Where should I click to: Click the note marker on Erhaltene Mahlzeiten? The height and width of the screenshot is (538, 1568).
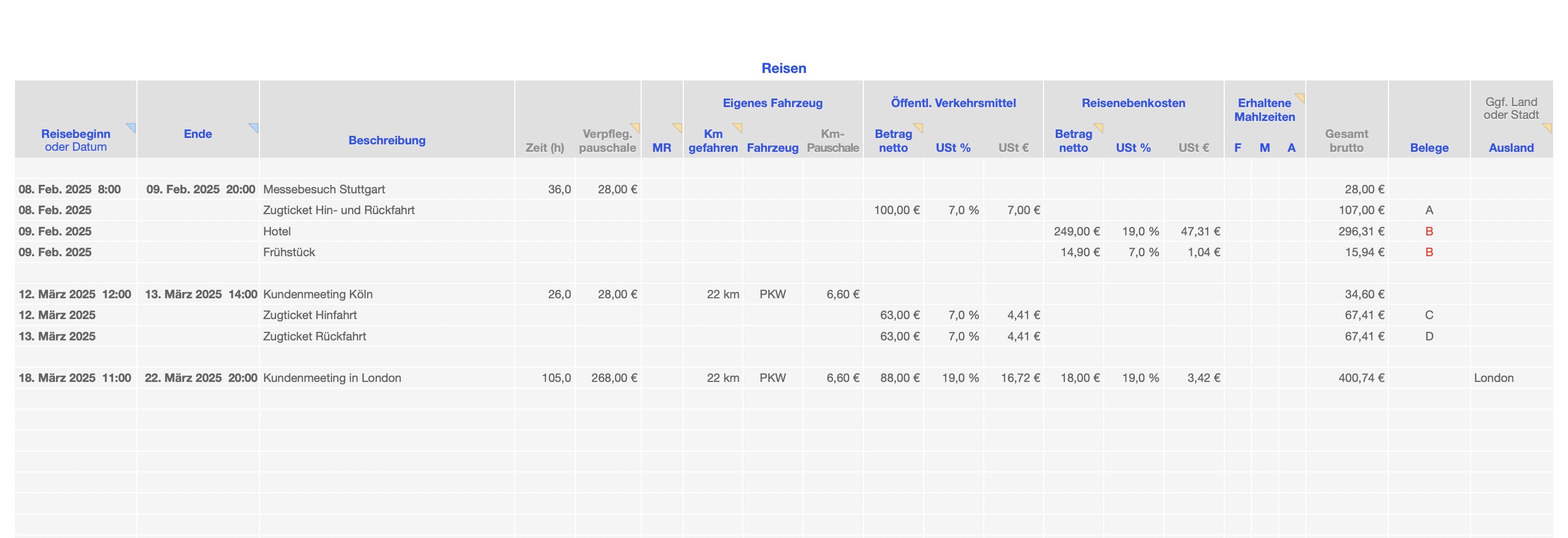pos(1300,97)
